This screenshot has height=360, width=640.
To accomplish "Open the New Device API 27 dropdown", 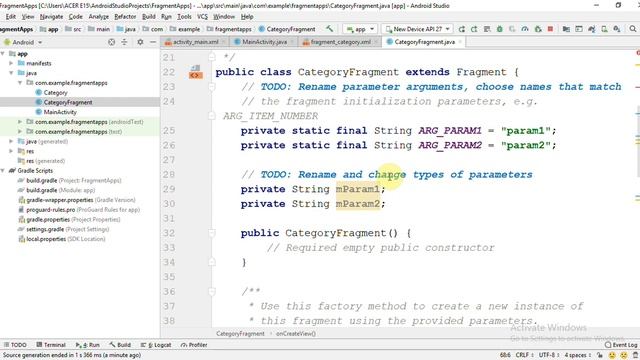I will pos(417,29).
